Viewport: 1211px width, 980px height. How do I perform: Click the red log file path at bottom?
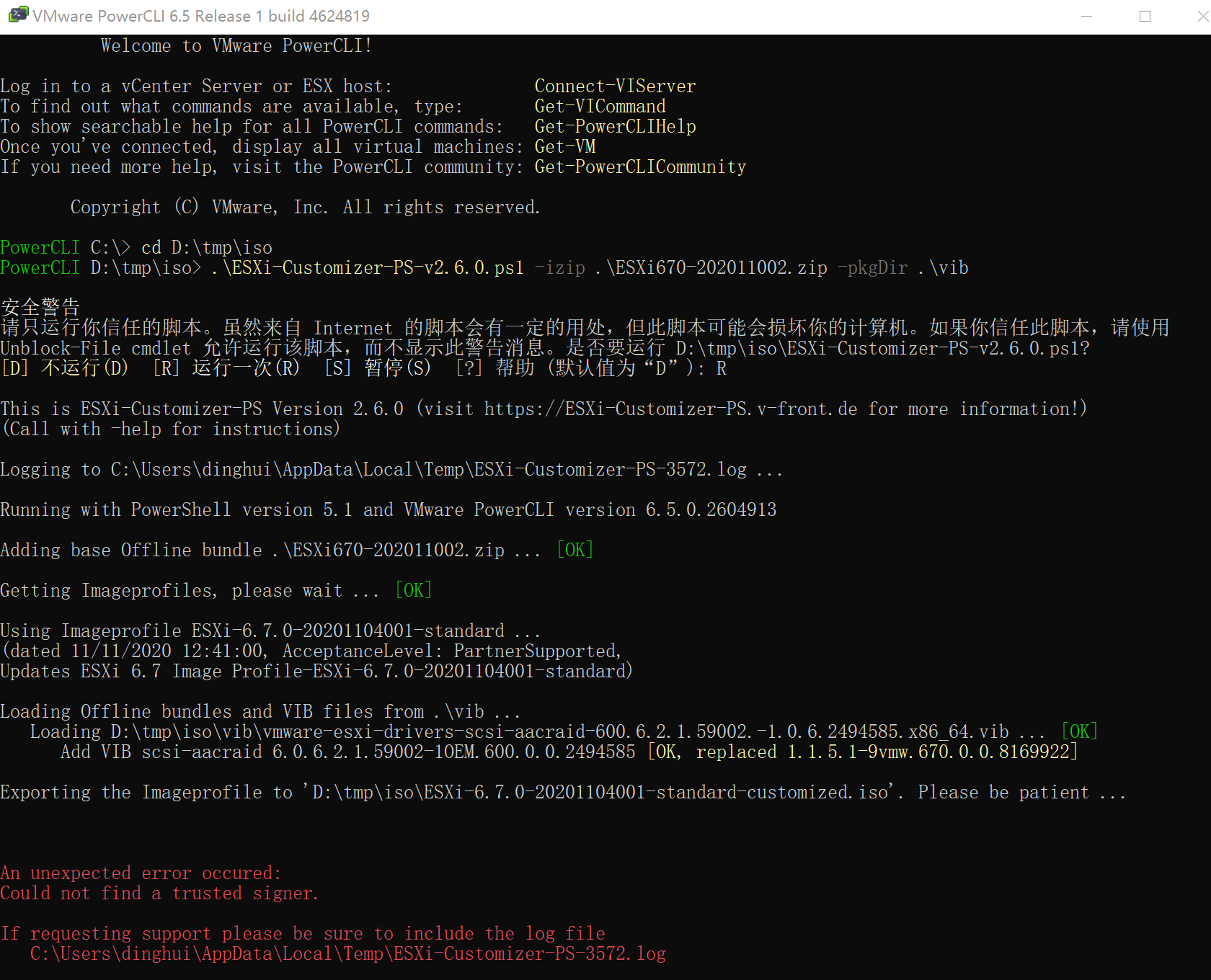click(348, 953)
